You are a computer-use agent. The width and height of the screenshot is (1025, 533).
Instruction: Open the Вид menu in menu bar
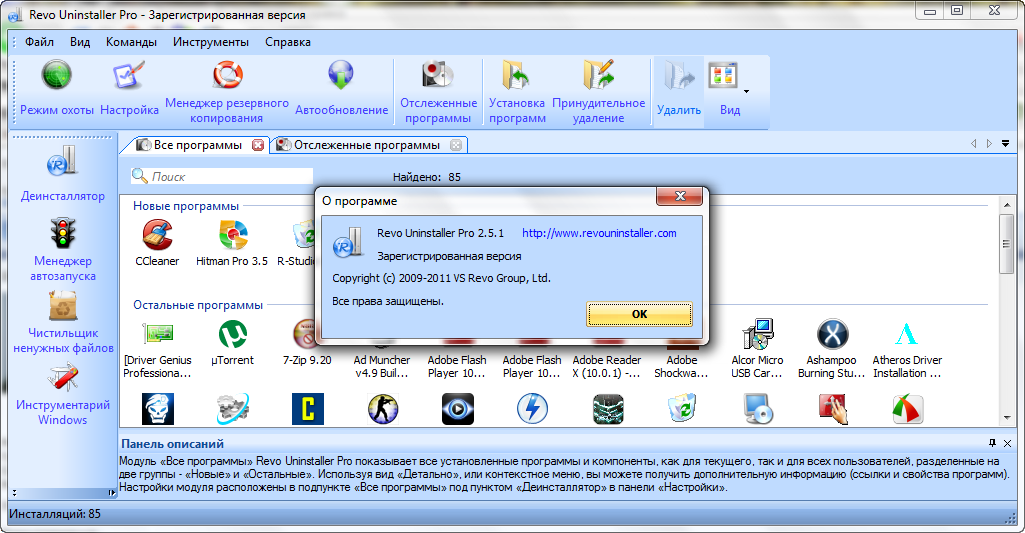click(80, 42)
